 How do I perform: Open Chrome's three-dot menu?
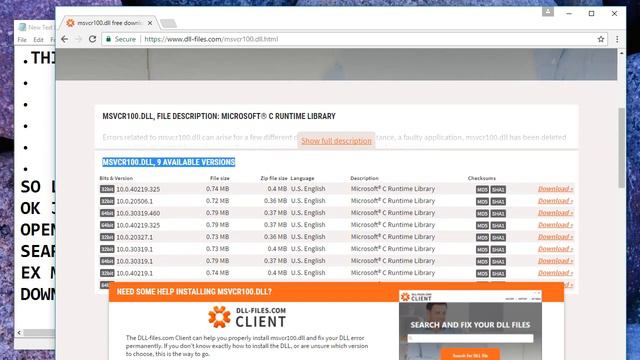(x=617, y=39)
